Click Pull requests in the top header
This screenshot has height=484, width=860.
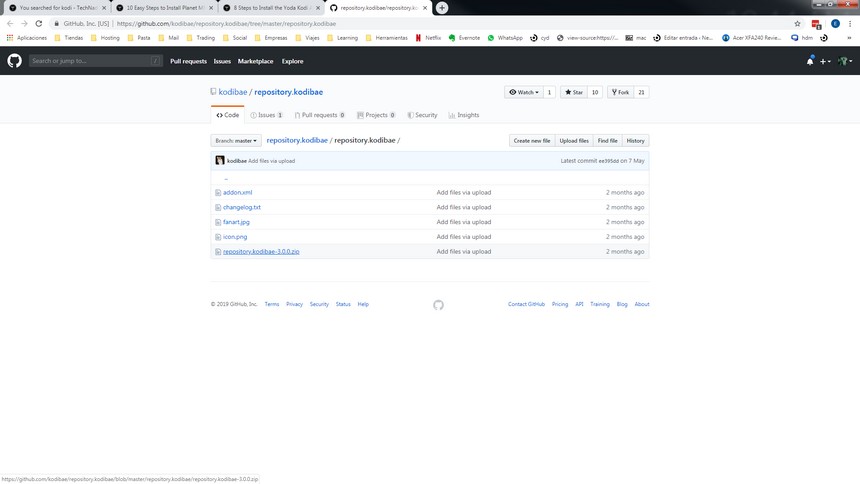point(188,61)
